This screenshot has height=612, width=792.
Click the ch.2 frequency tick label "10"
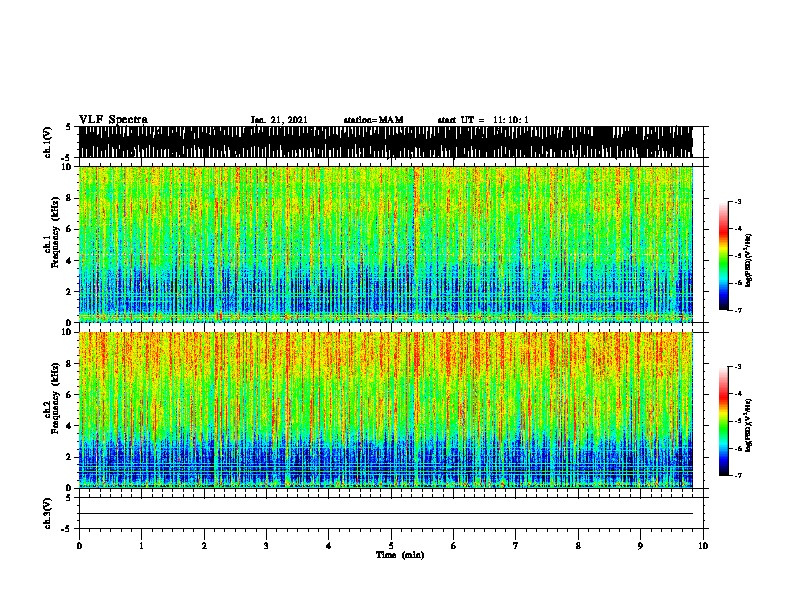coord(68,332)
